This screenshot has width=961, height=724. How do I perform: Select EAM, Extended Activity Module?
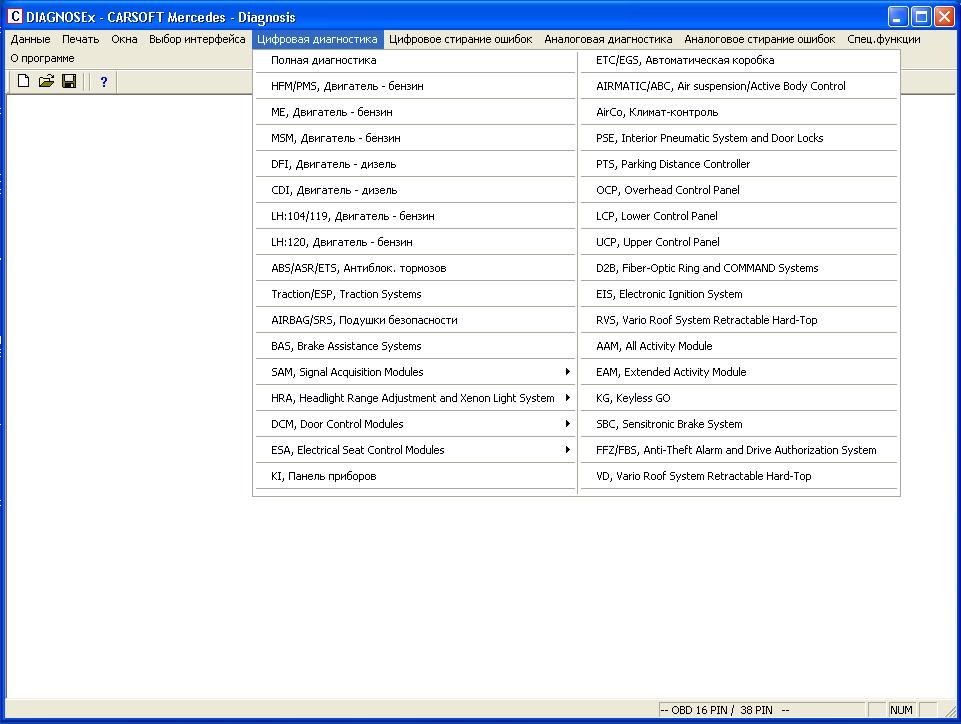pyautogui.click(x=739, y=372)
